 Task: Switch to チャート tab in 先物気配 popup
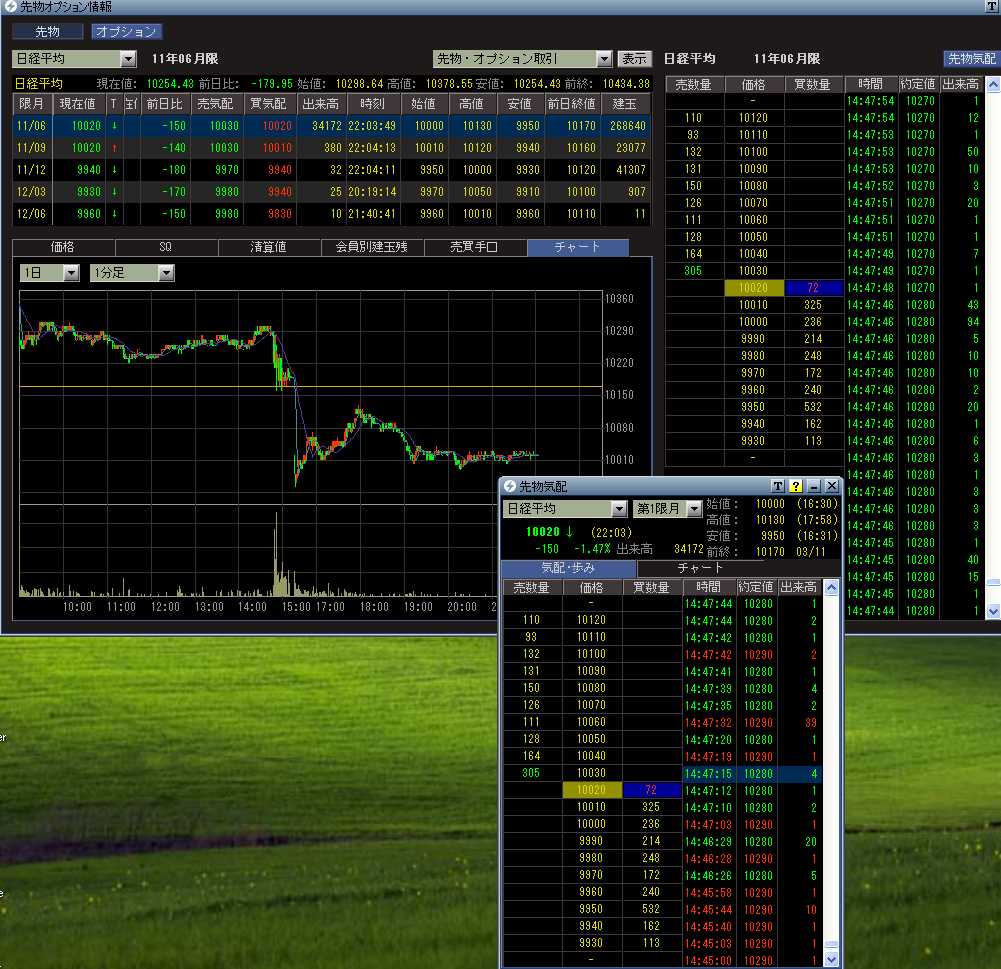click(x=701, y=568)
